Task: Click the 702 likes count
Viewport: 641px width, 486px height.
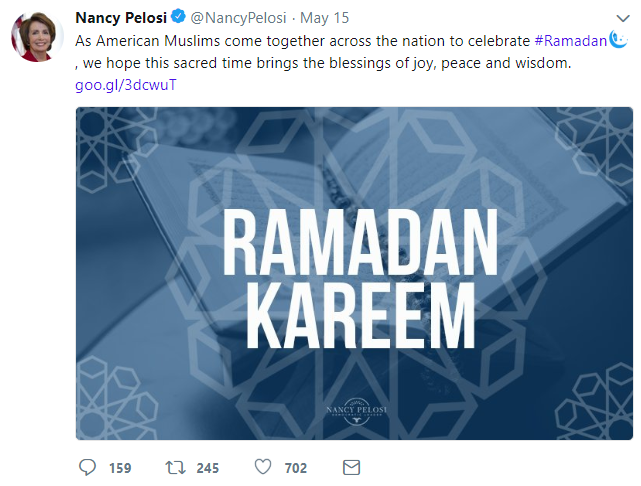Action: [x=296, y=468]
